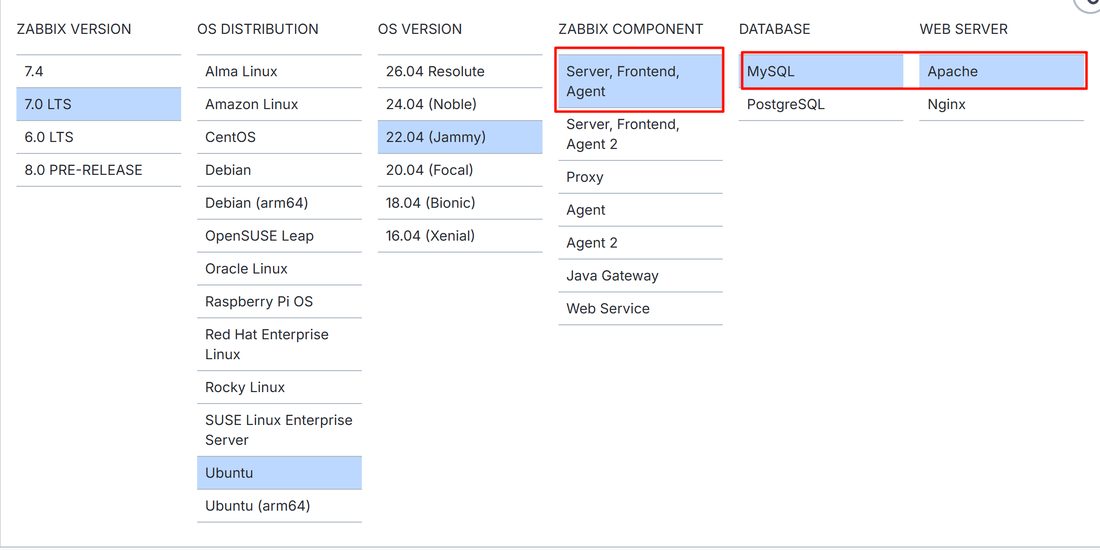Pick OS version 20.04 (Focal)
This screenshot has width=1100, height=550.
pos(460,170)
